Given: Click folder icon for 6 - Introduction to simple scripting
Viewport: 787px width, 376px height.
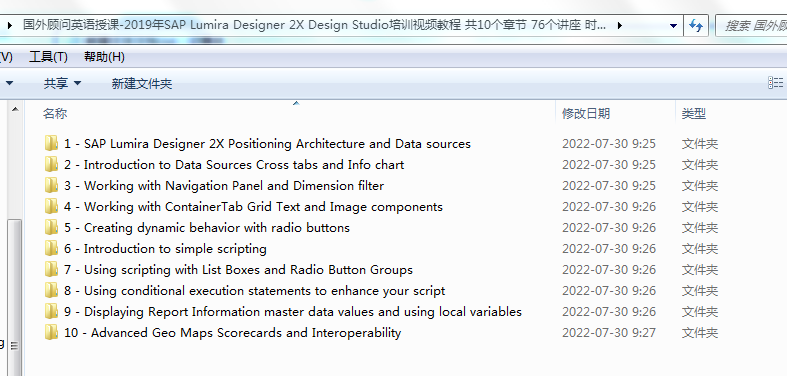Looking at the screenshot, I should 51,248.
